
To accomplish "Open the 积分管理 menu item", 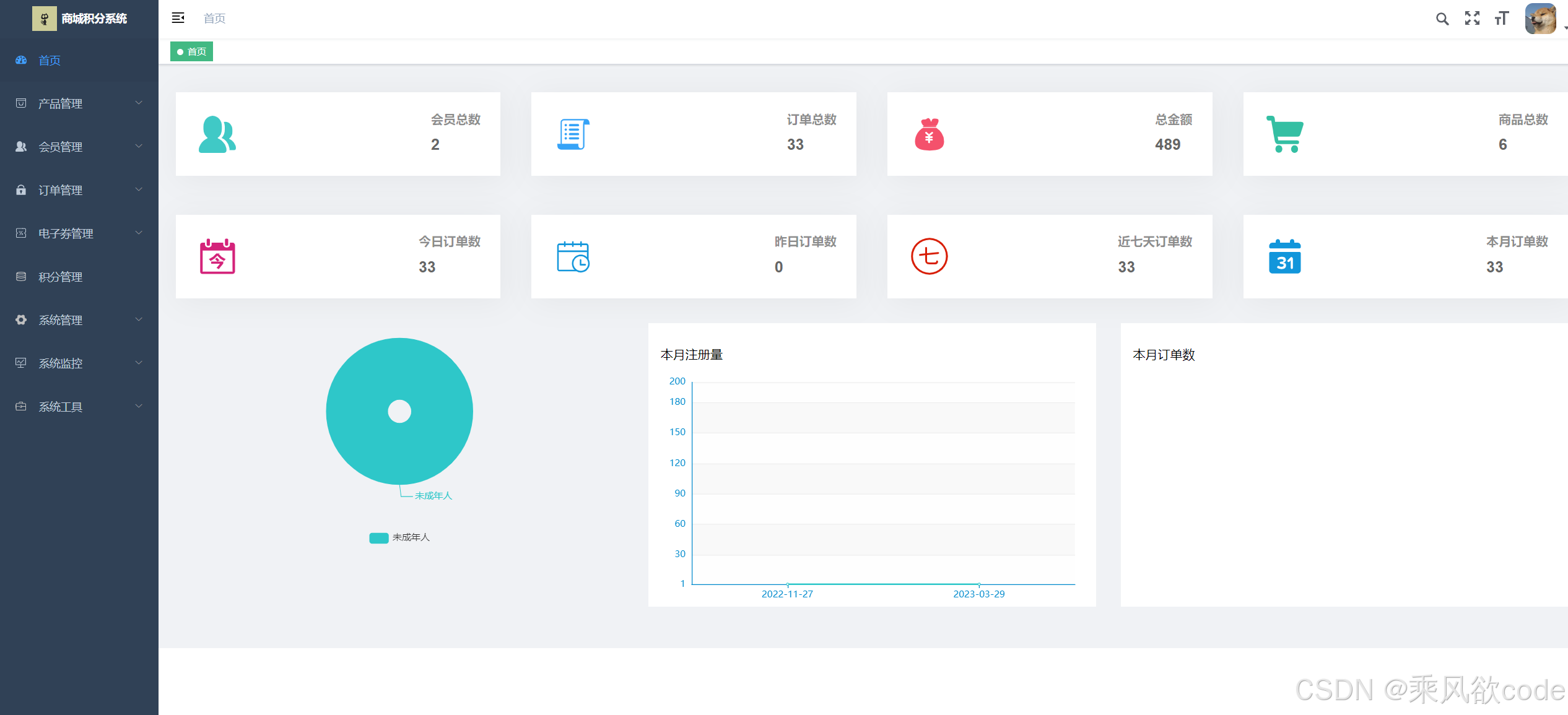I will point(60,277).
